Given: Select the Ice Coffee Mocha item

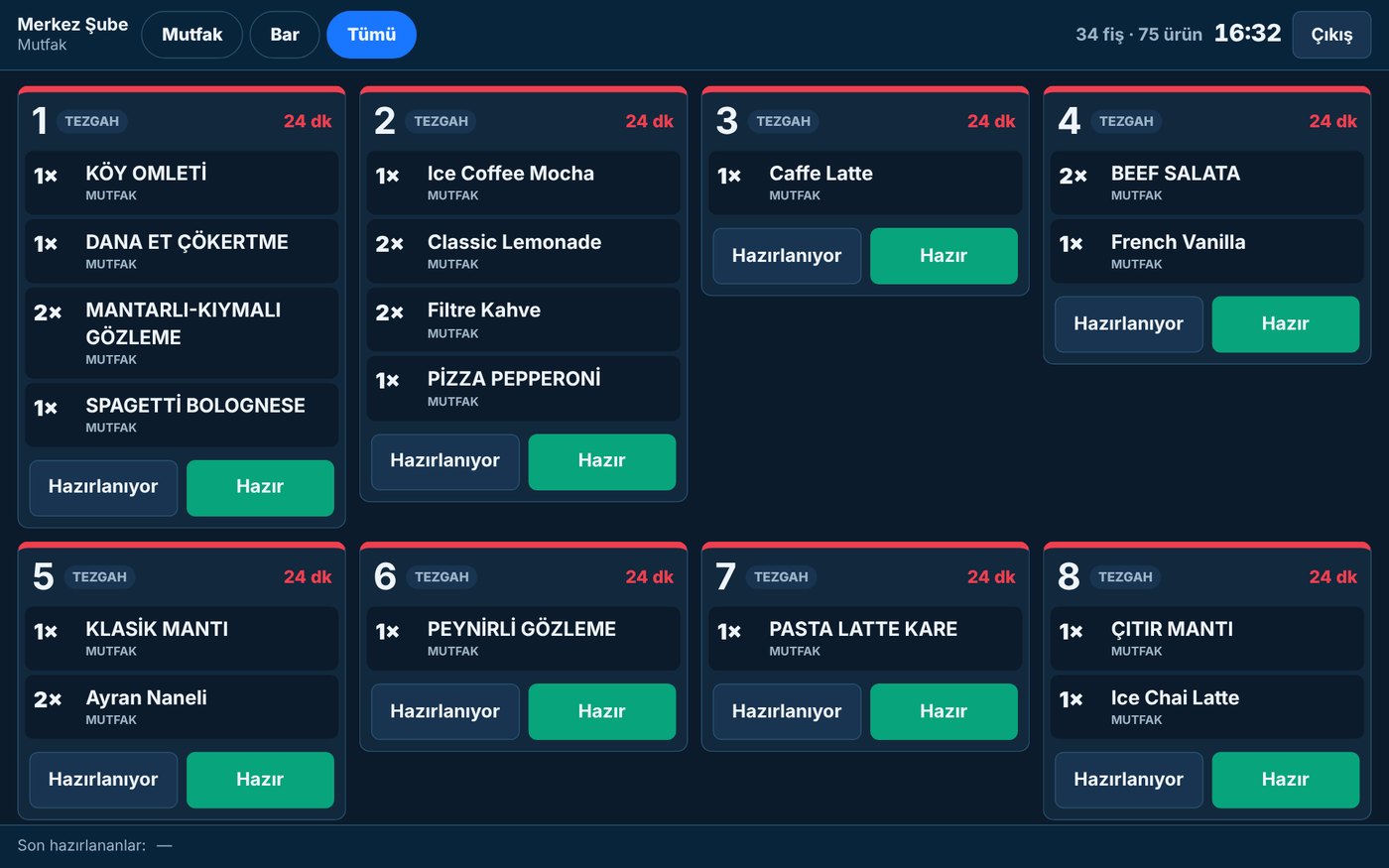Looking at the screenshot, I should click(524, 183).
